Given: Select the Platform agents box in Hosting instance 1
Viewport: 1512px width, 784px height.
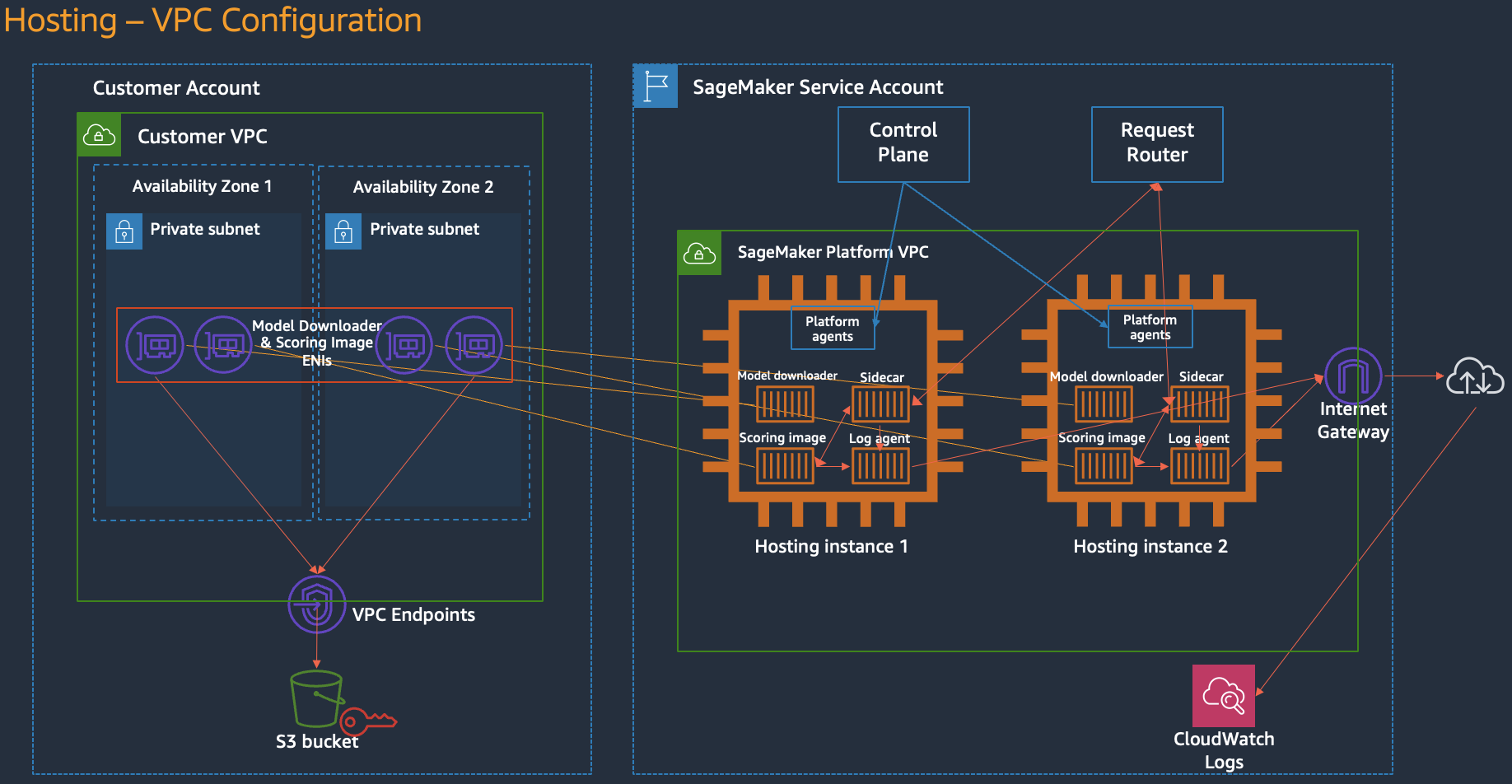Looking at the screenshot, I should (x=833, y=329).
